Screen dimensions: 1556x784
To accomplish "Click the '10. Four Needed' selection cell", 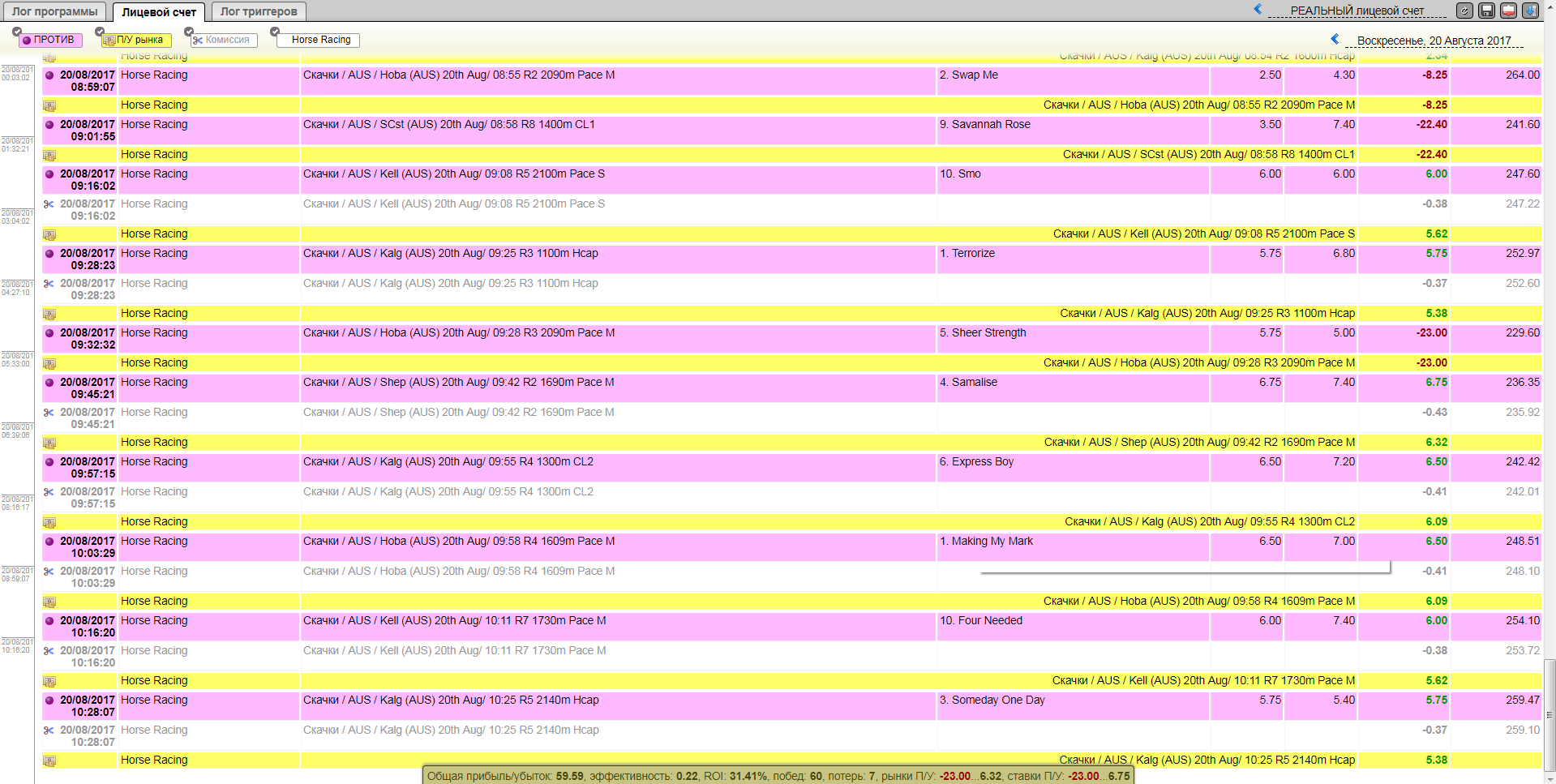I will click(x=1073, y=627).
